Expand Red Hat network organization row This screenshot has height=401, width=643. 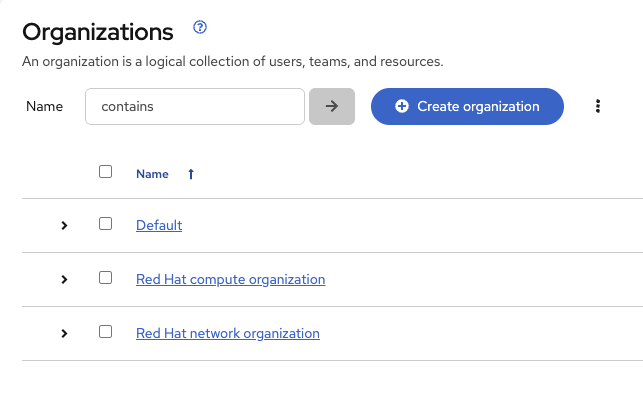click(64, 333)
